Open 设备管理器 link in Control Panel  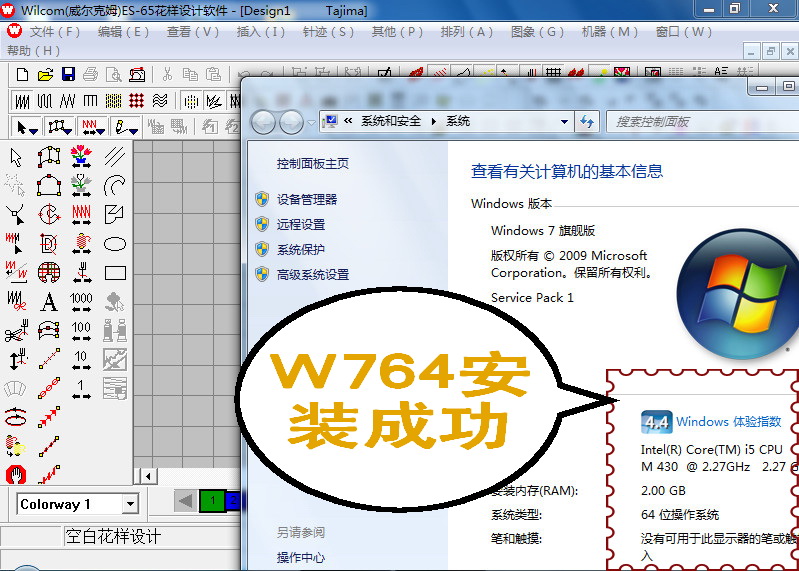tap(307, 199)
